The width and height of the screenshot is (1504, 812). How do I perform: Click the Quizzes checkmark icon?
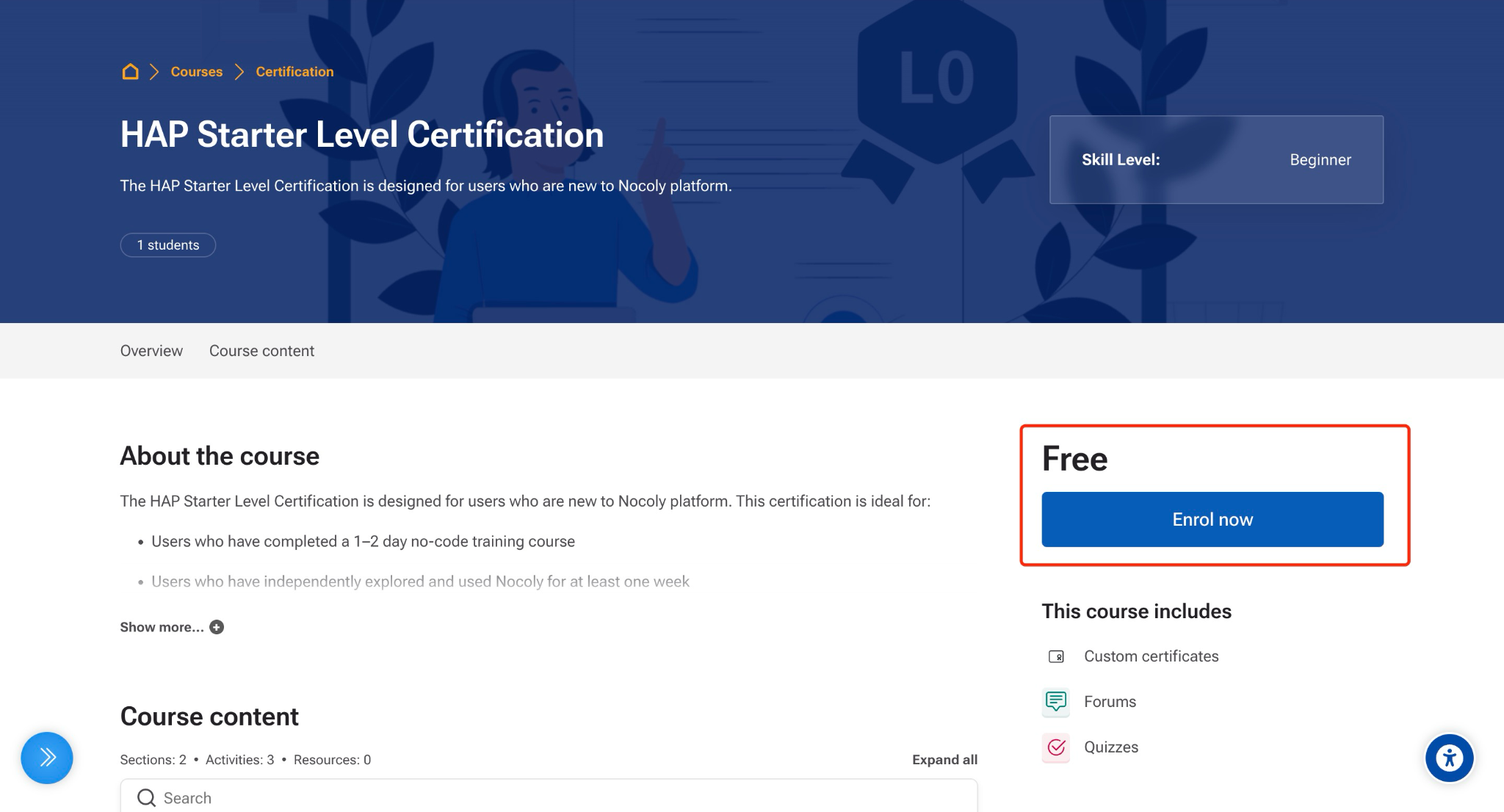[1056, 747]
